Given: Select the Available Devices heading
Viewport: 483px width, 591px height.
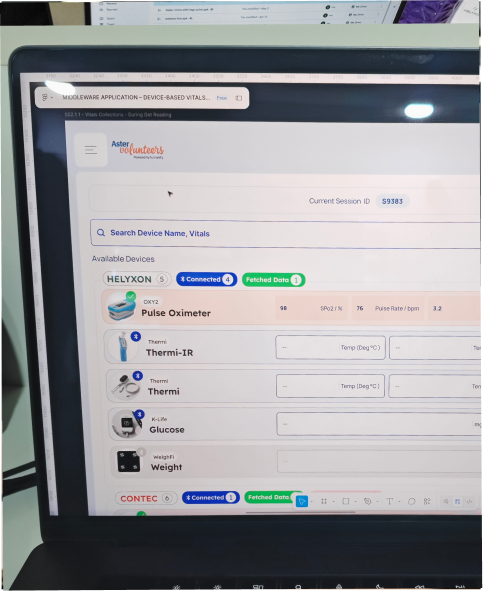Looking at the screenshot, I should point(123,259).
